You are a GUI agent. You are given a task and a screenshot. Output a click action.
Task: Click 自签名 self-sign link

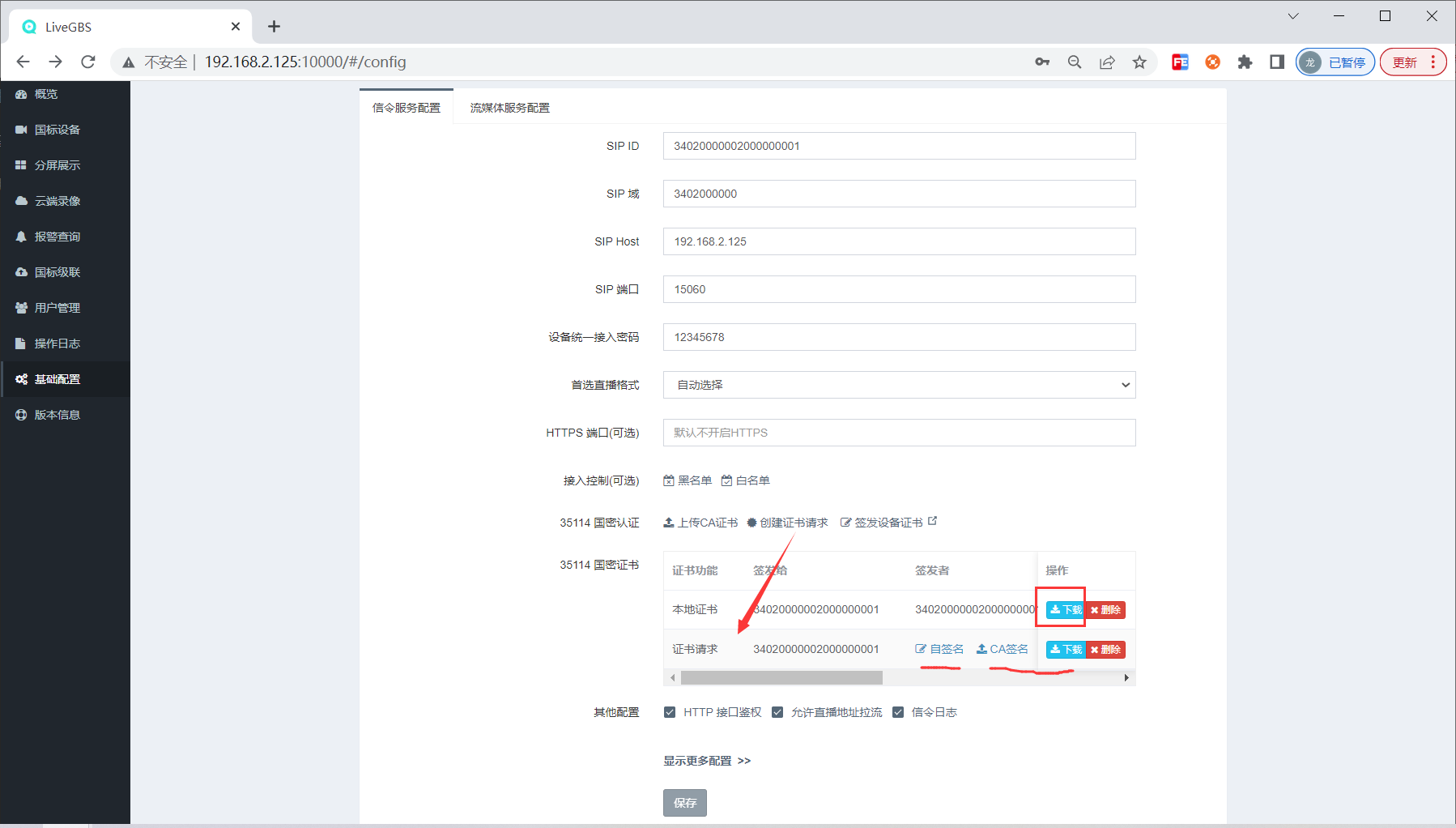coord(939,649)
